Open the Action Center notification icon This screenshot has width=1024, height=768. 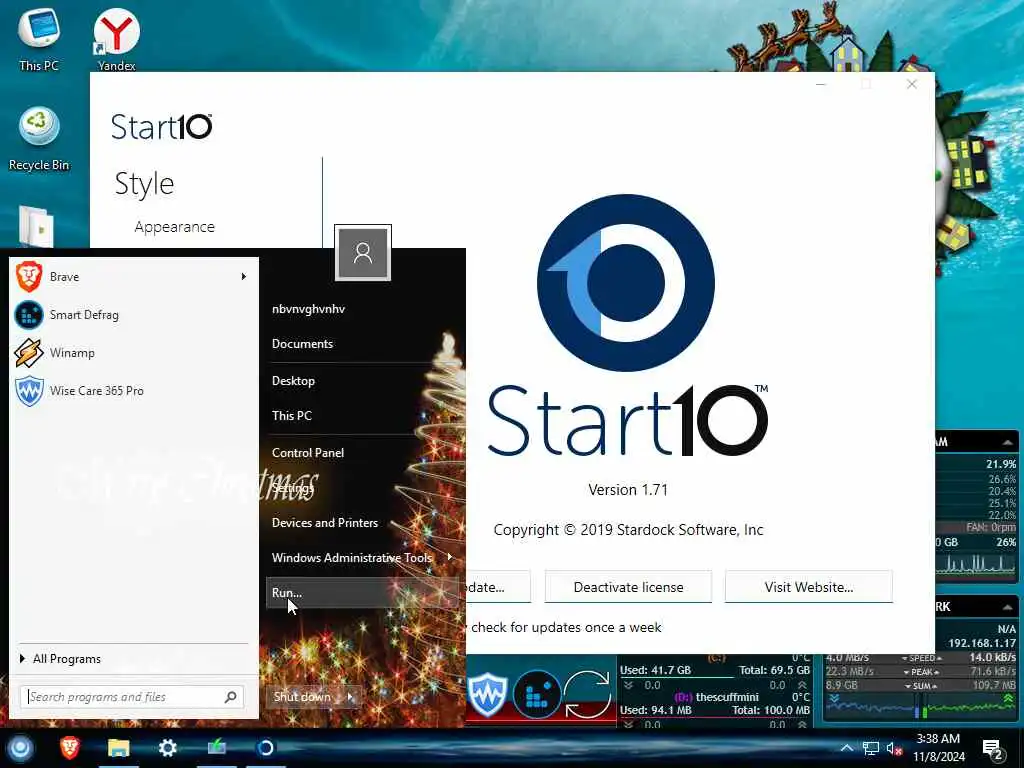tap(992, 749)
